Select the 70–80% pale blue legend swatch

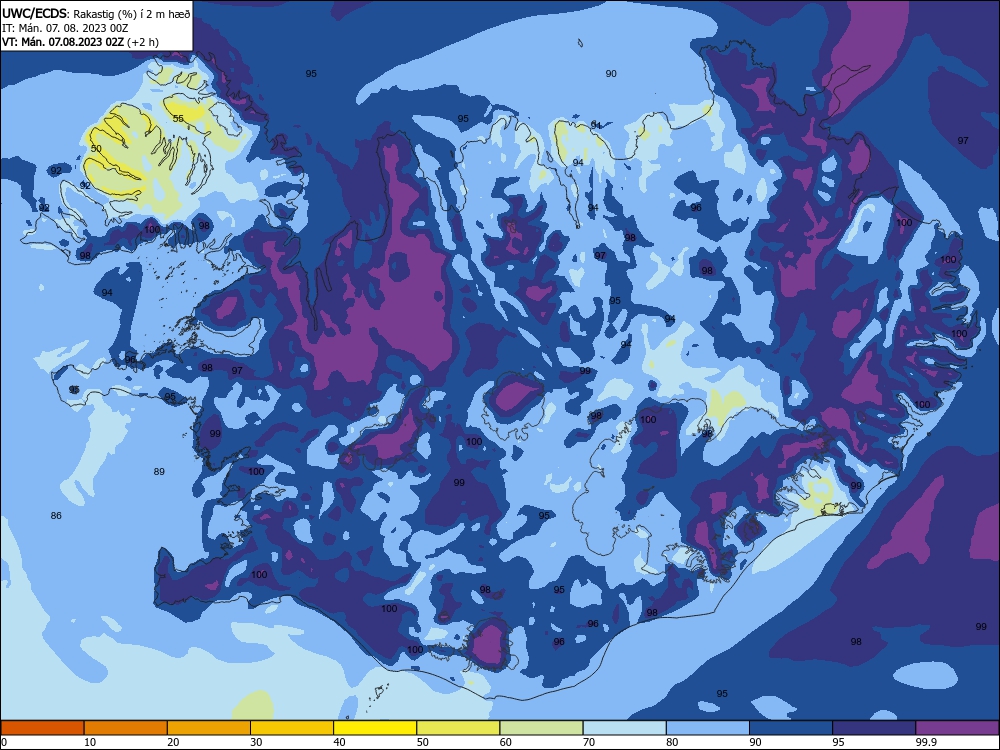(624, 728)
